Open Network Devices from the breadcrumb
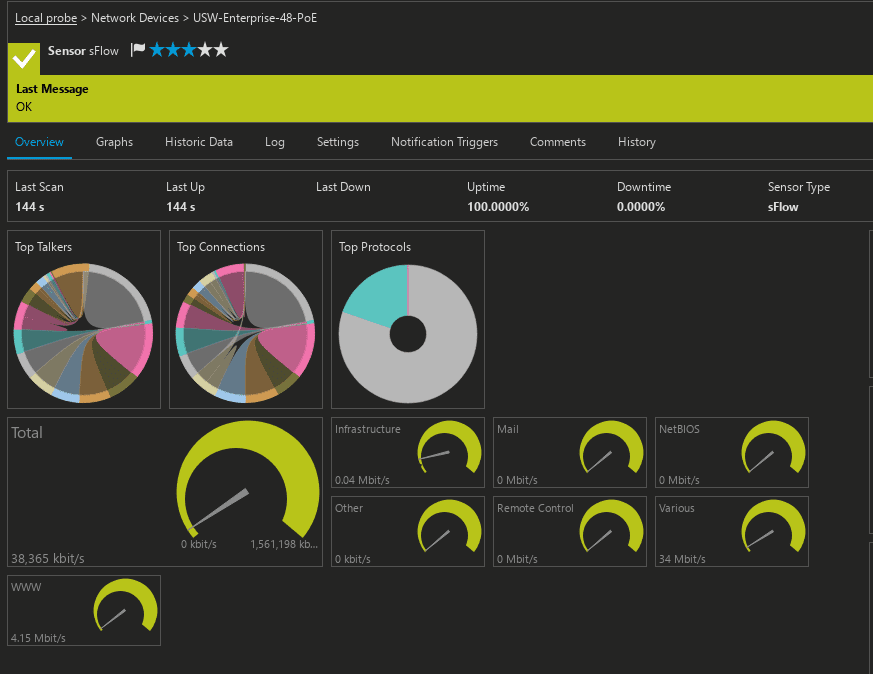This screenshot has height=674, width=873. [135, 17]
